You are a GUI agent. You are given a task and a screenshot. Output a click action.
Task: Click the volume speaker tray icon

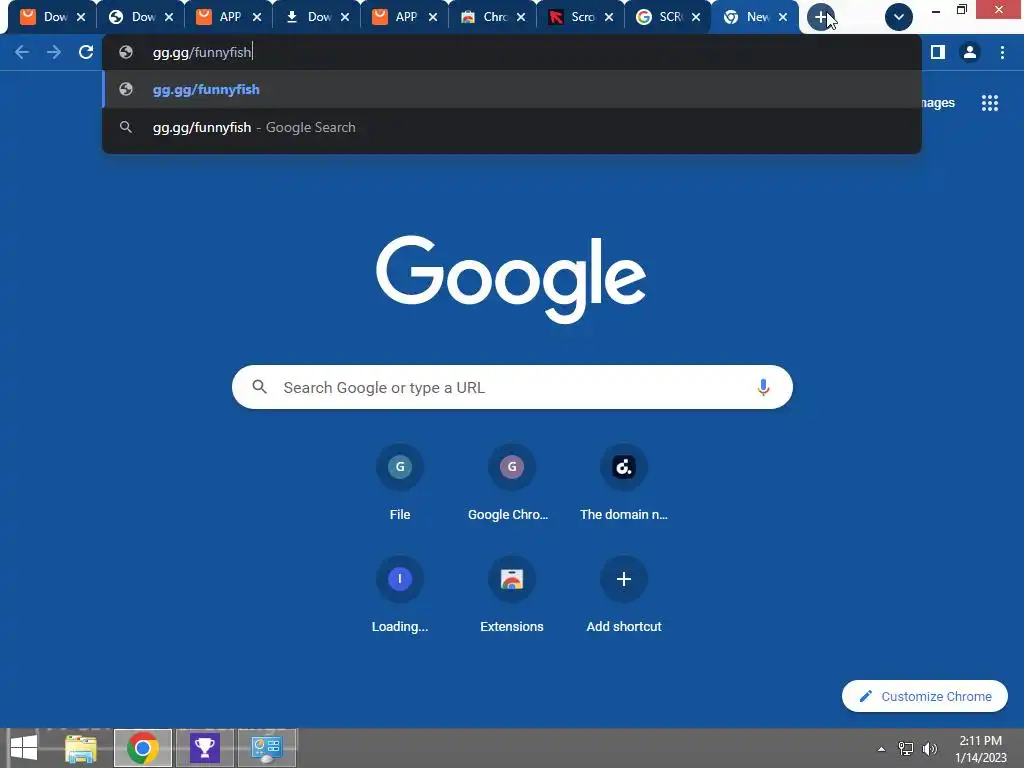[x=929, y=748]
